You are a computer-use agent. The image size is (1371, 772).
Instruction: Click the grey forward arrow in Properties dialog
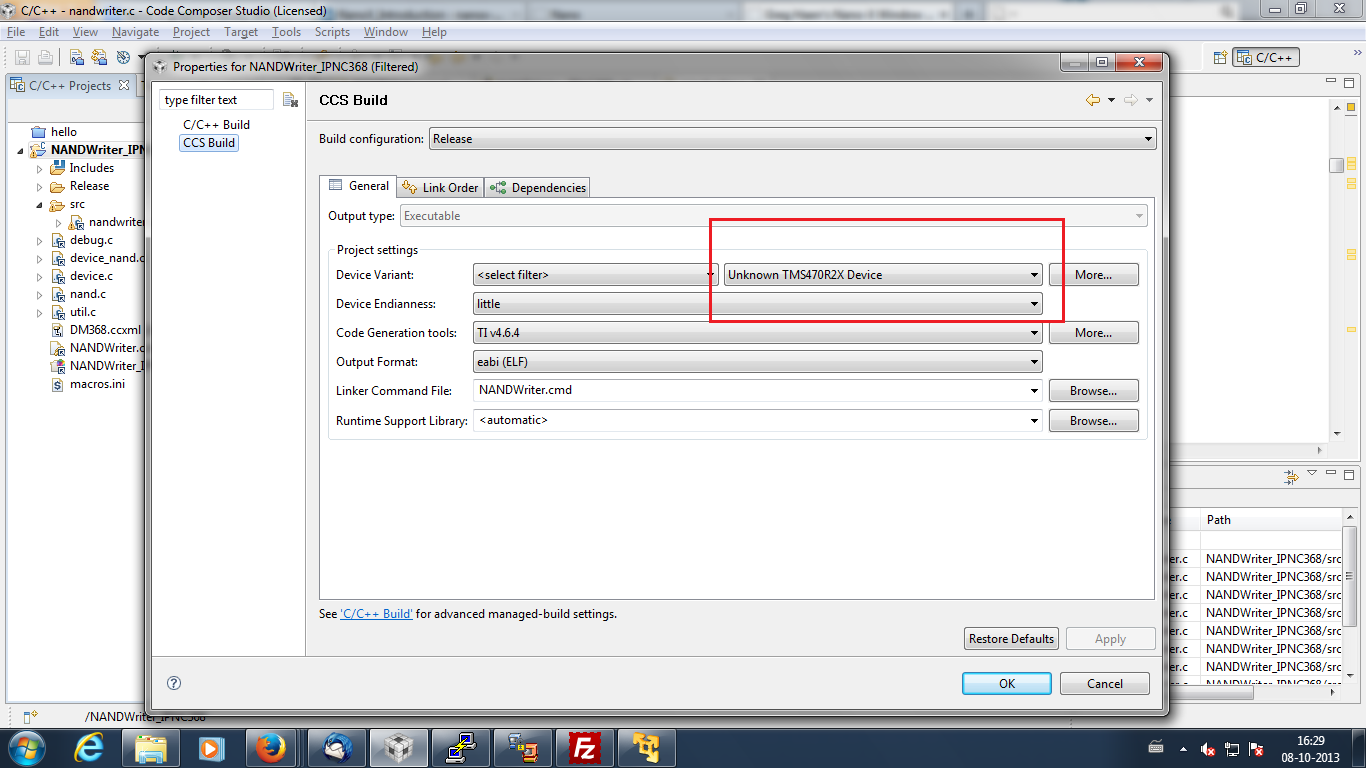point(1131,100)
